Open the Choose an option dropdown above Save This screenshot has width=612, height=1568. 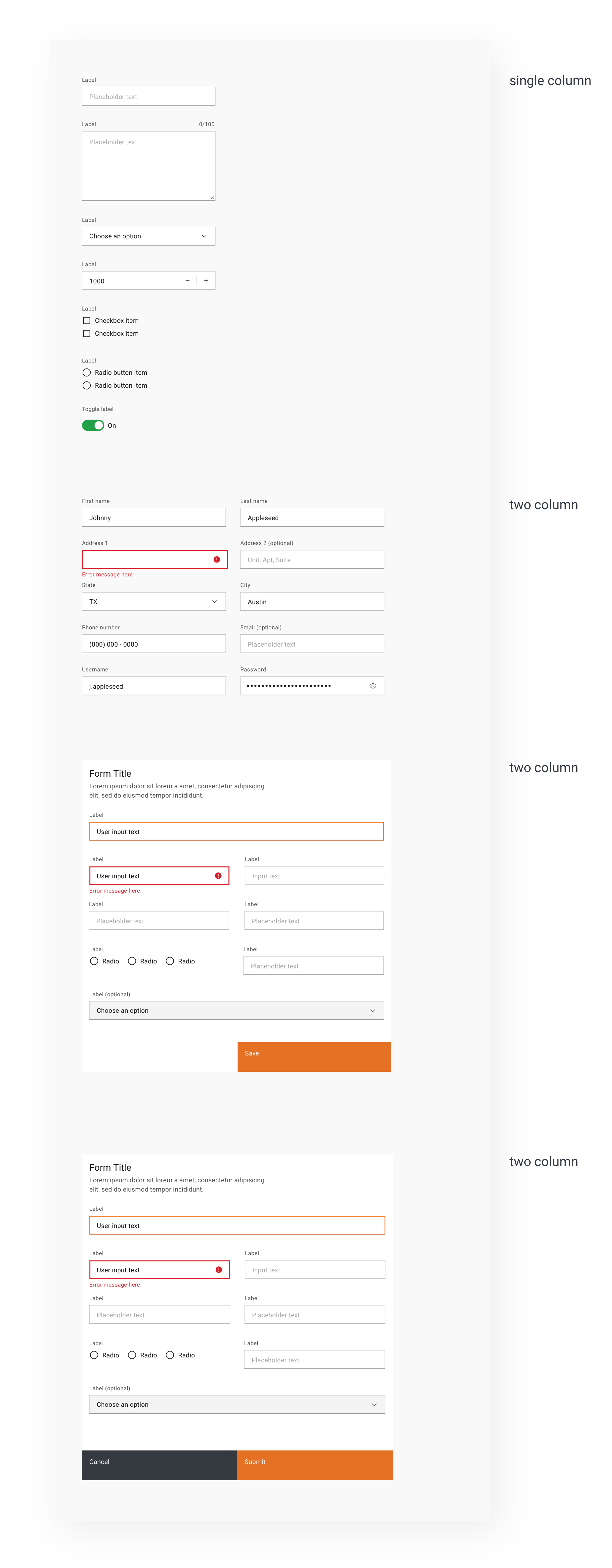pos(236,1010)
